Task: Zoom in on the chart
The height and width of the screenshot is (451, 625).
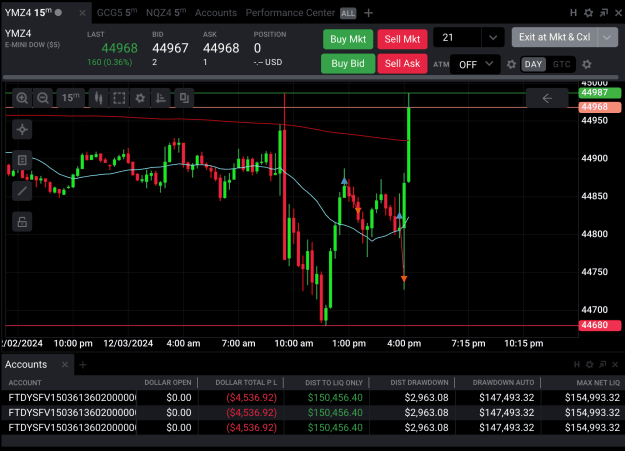Action: click(x=22, y=98)
